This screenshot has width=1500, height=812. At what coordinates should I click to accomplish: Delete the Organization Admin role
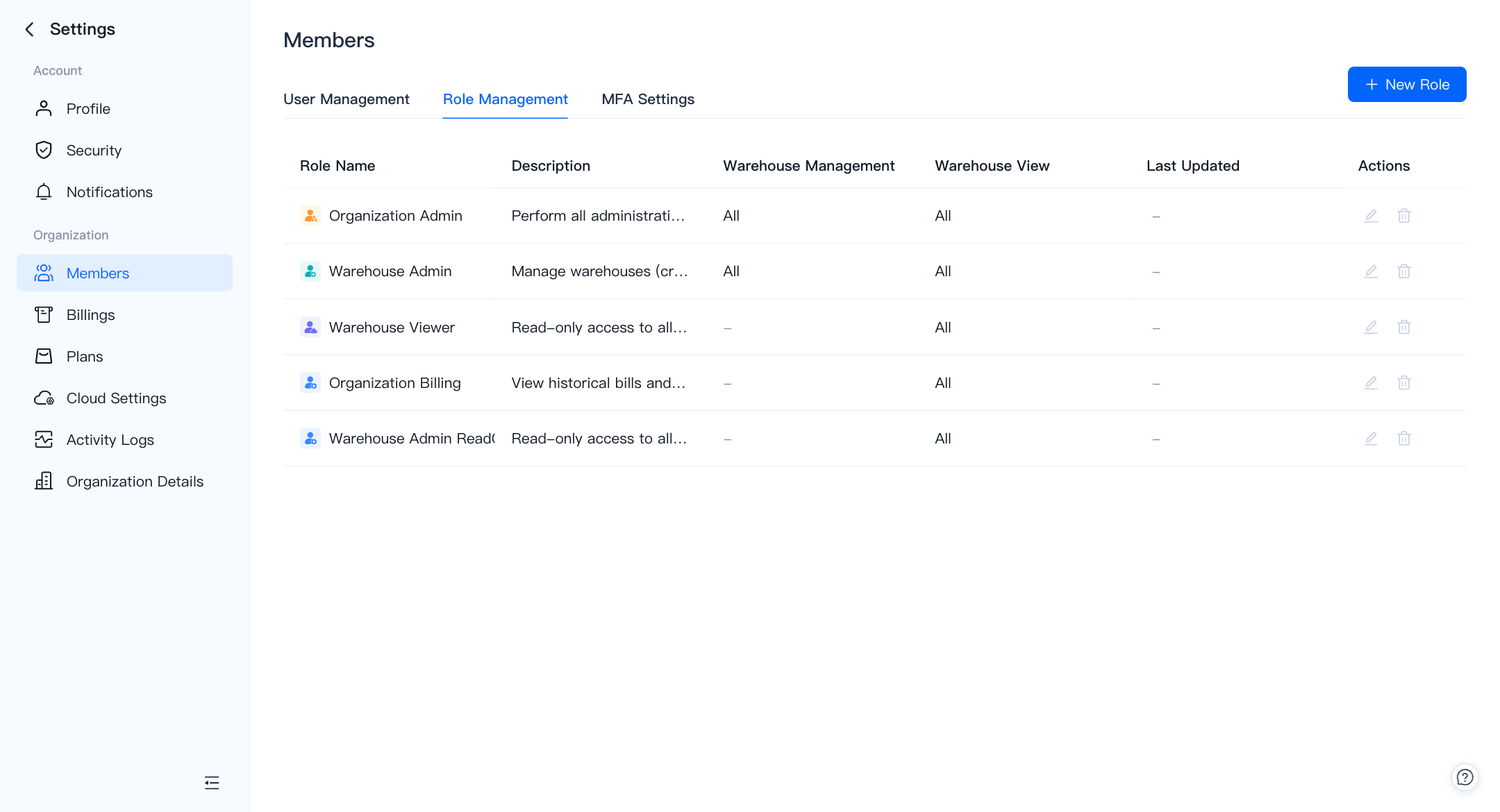click(1404, 216)
